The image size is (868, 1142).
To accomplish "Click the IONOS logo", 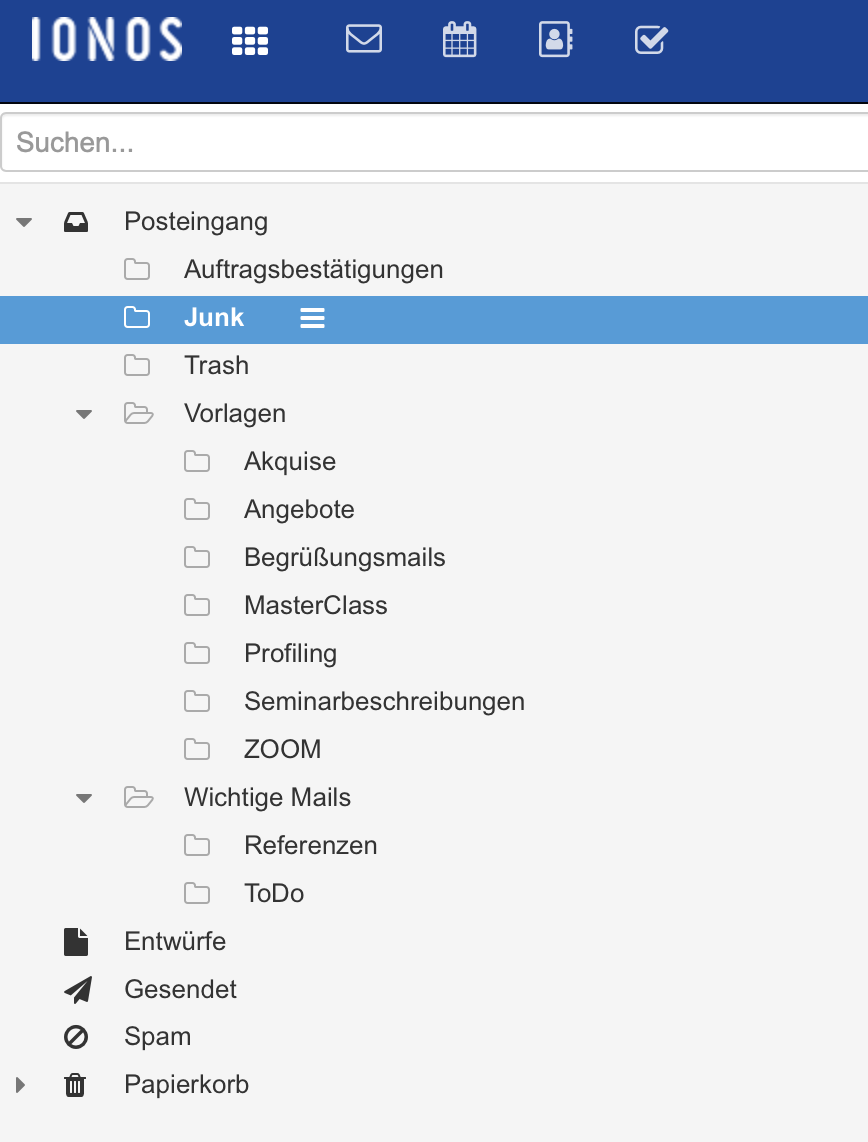I will point(107,40).
